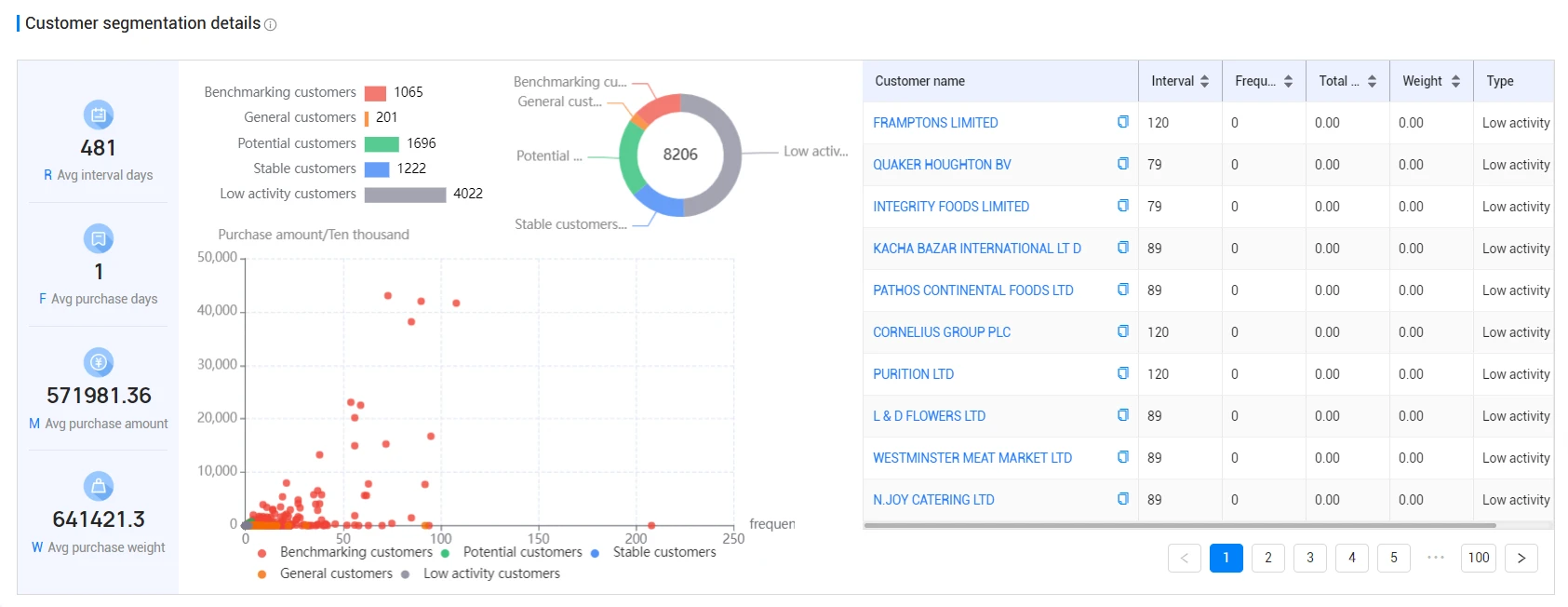Click the calendar icon above Avg interval days

[99, 115]
